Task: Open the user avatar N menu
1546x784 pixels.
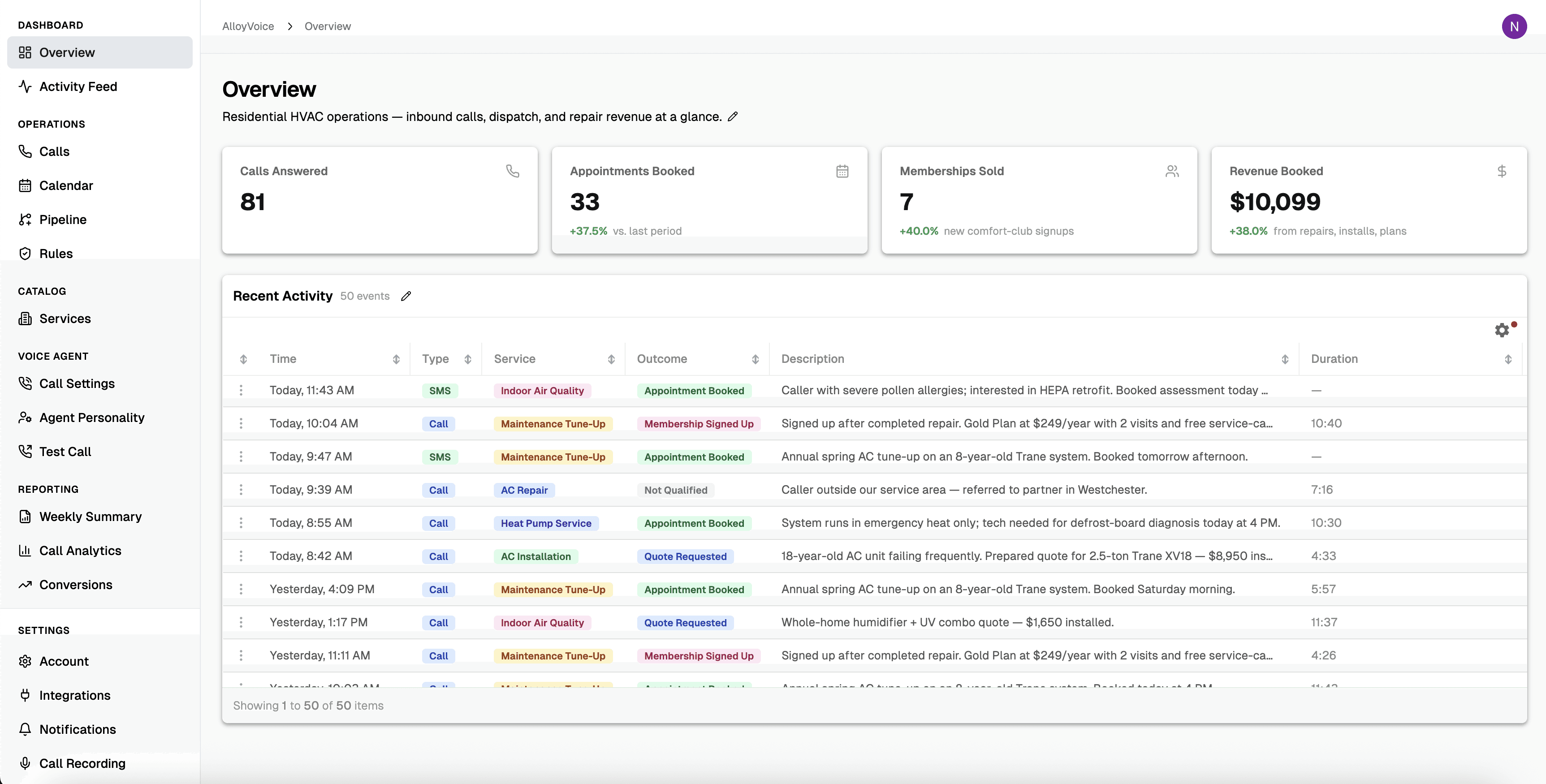Action: point(1514,26)
